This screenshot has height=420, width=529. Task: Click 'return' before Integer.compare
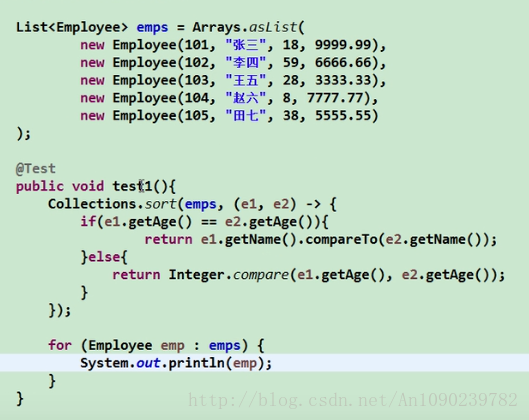tap(136, 275)
